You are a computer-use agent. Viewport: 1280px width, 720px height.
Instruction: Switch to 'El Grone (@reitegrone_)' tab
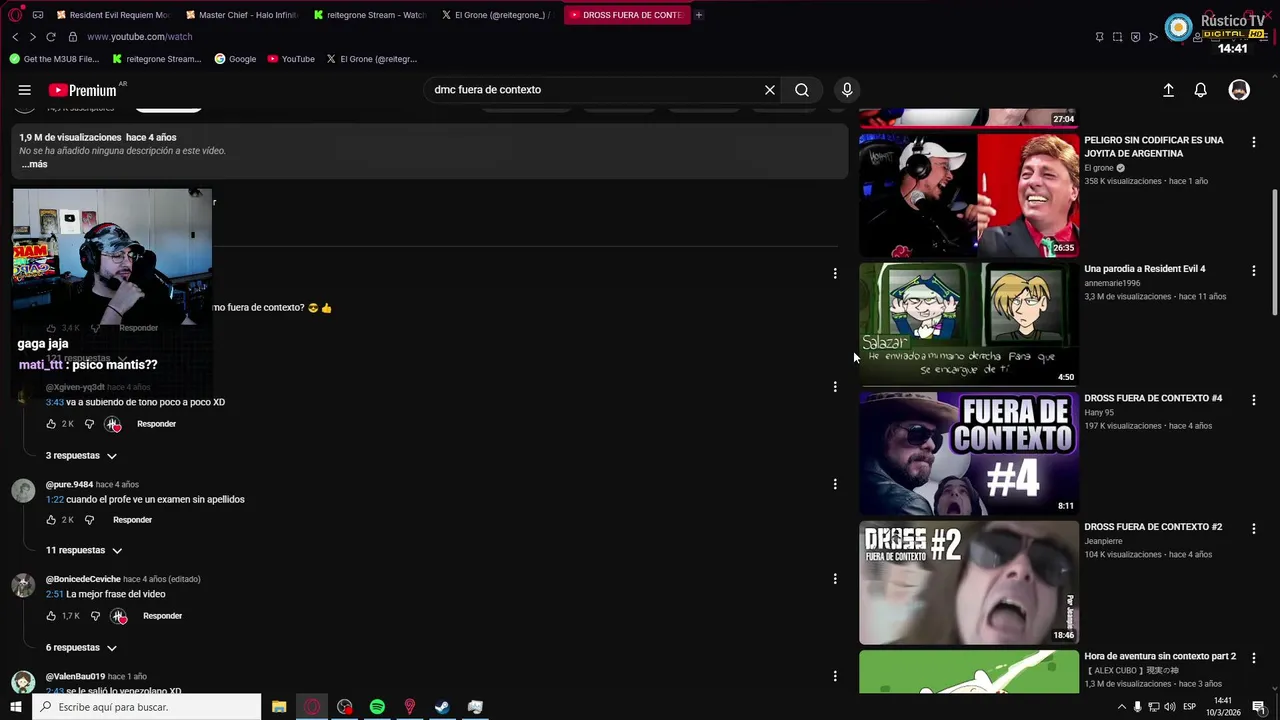[497, 15]
